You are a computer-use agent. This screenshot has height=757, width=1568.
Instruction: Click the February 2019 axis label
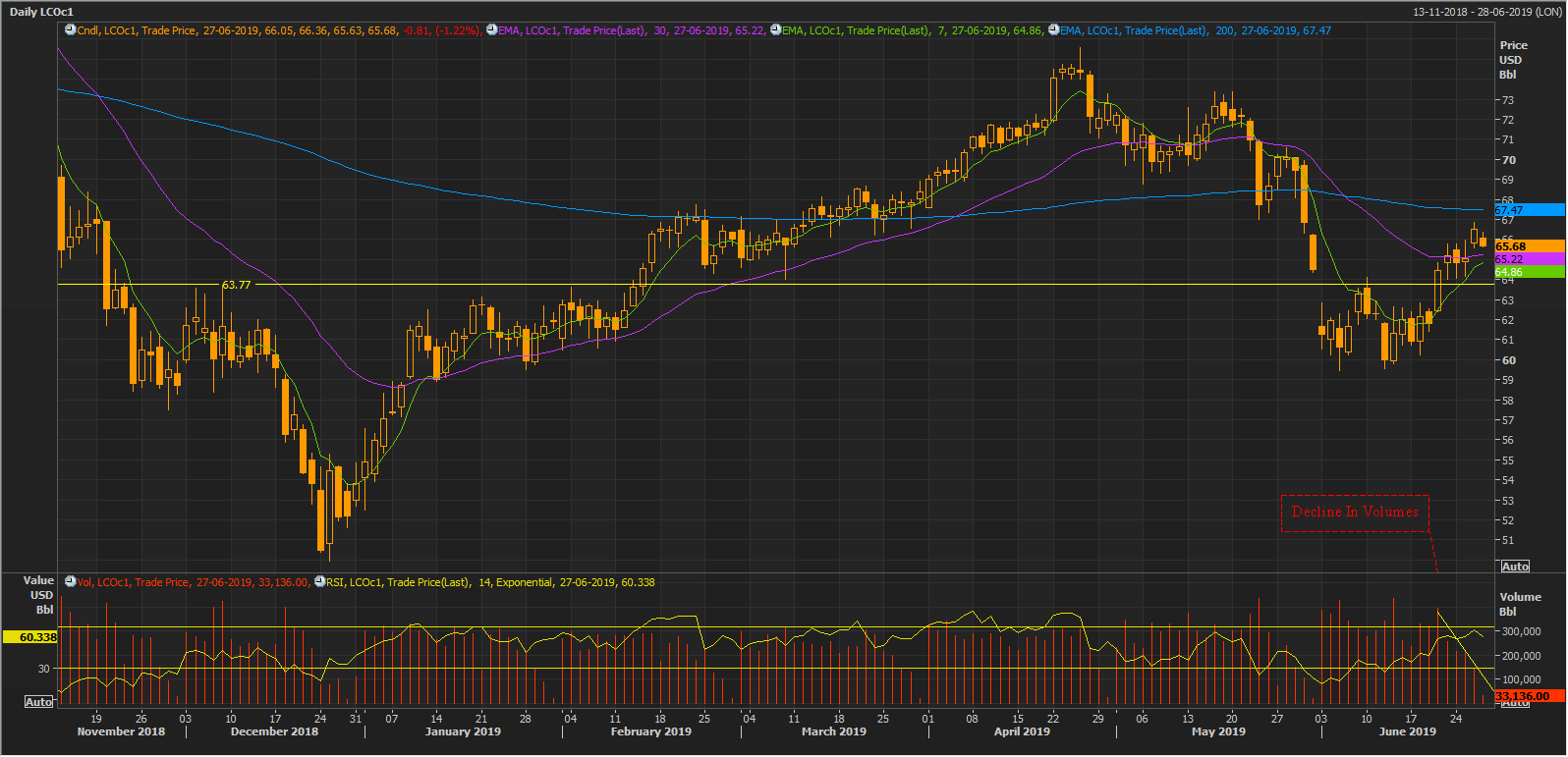[x=650, y=731]
